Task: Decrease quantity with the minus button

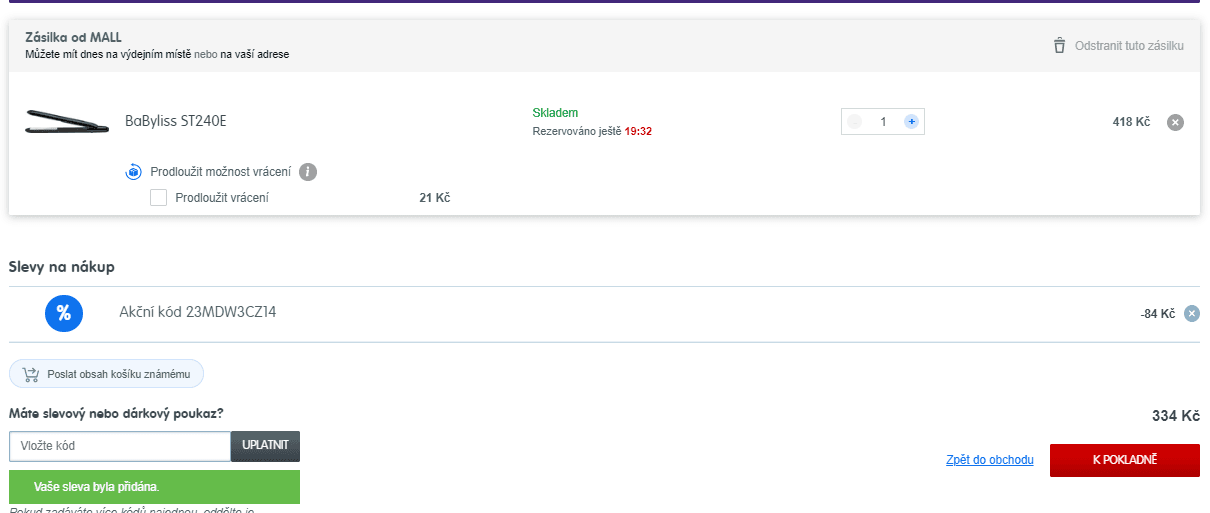Action: (854, 122)
